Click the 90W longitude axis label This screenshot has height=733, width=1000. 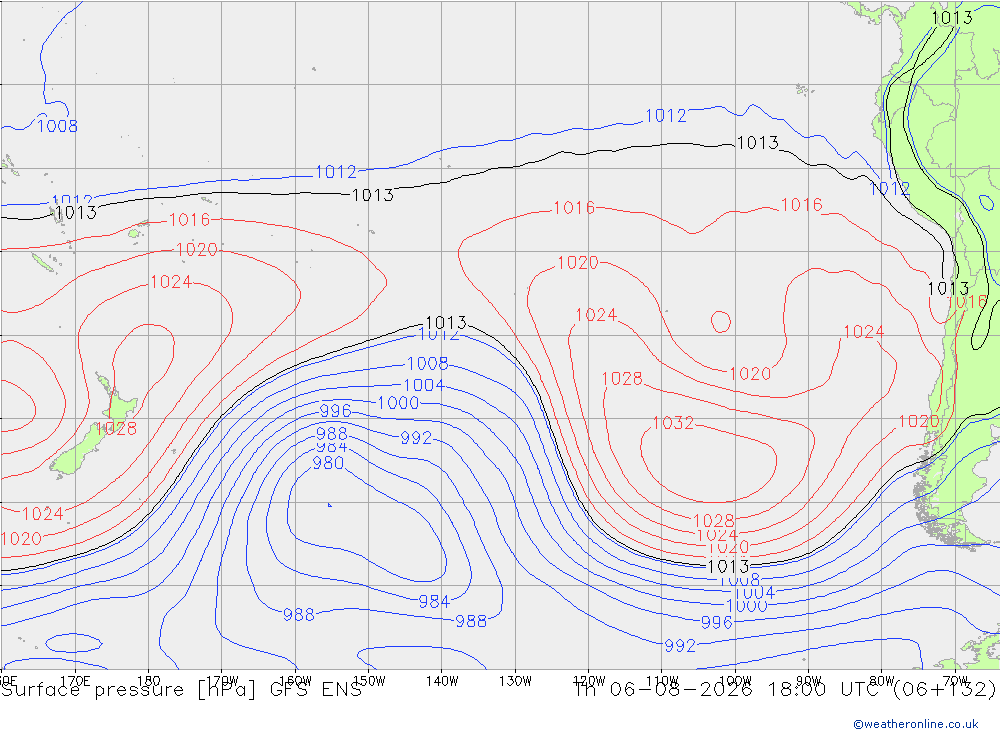(x=809, y=681)
